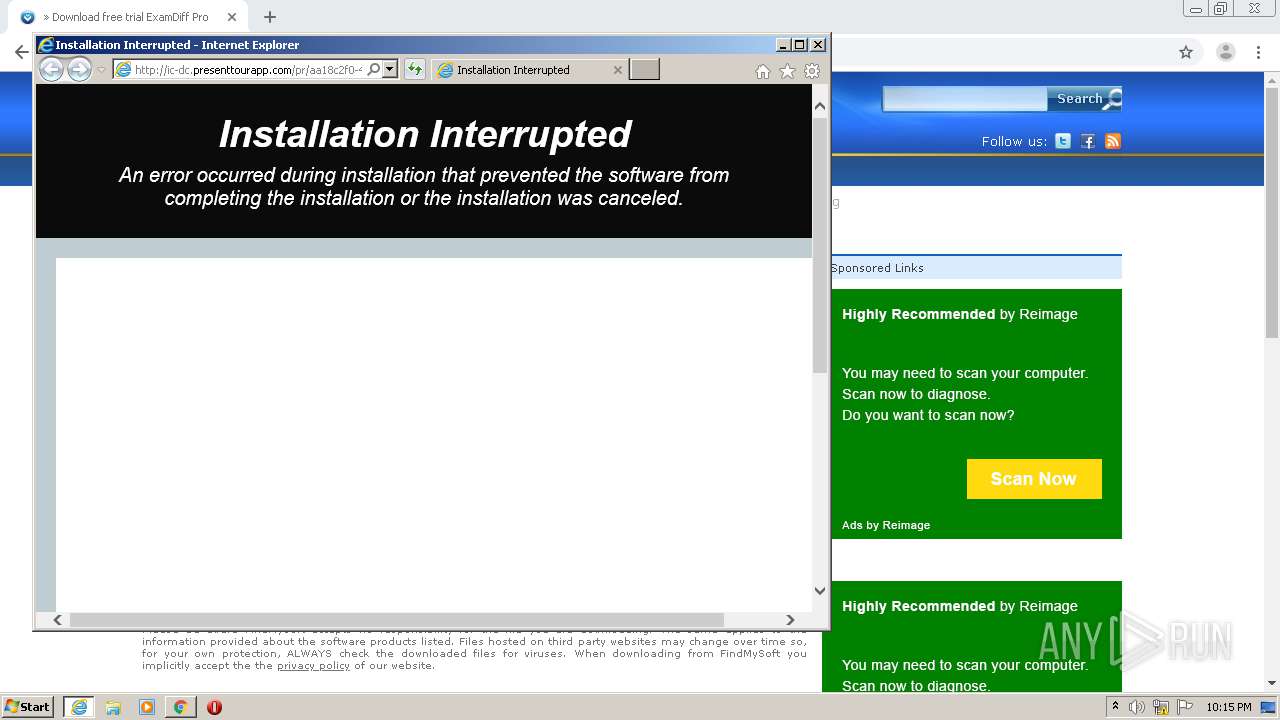Open the recent pages dropdown arrow
Screen dimensions: 1280x720
(x=101, y=70)
